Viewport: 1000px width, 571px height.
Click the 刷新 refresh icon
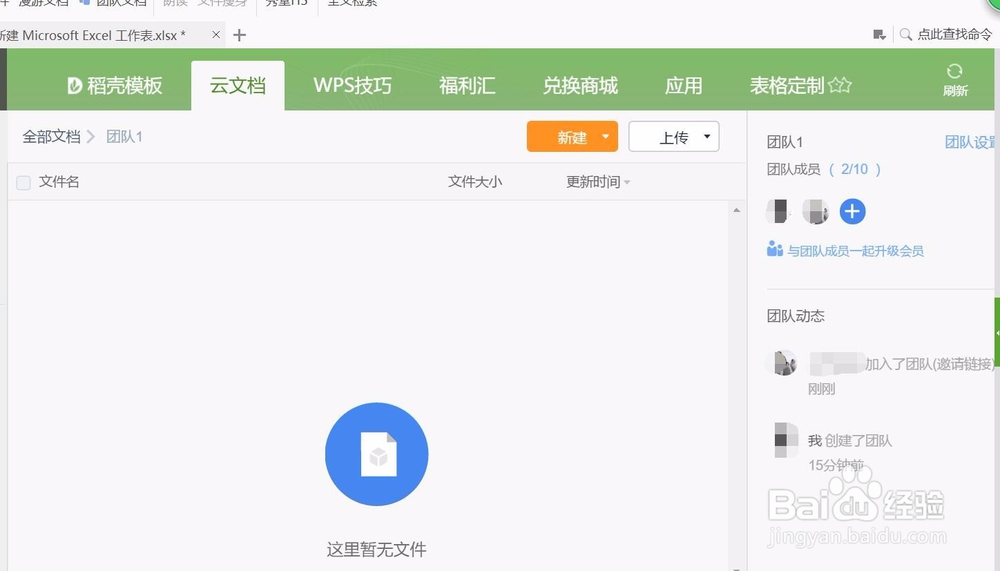[955, 80]
